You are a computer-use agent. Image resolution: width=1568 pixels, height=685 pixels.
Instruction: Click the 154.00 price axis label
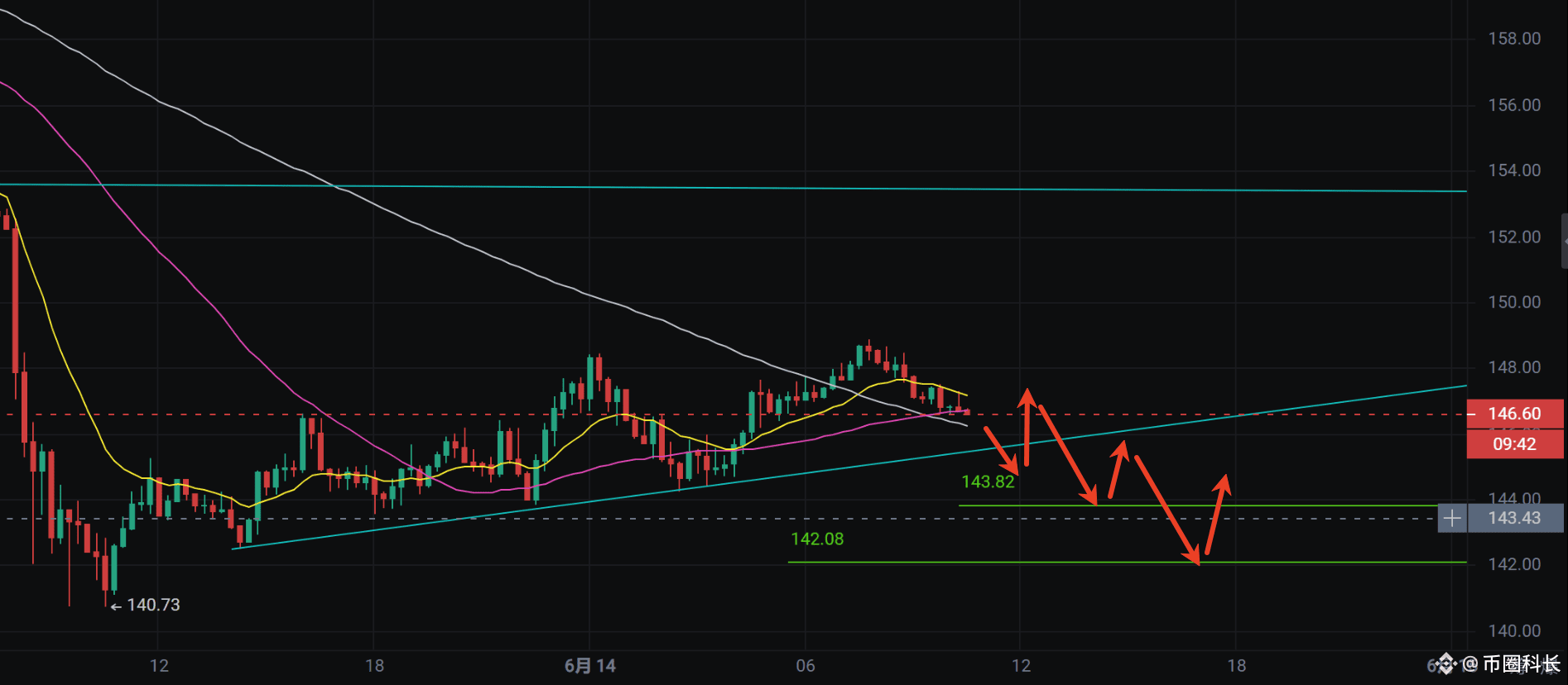point(1514,170)
